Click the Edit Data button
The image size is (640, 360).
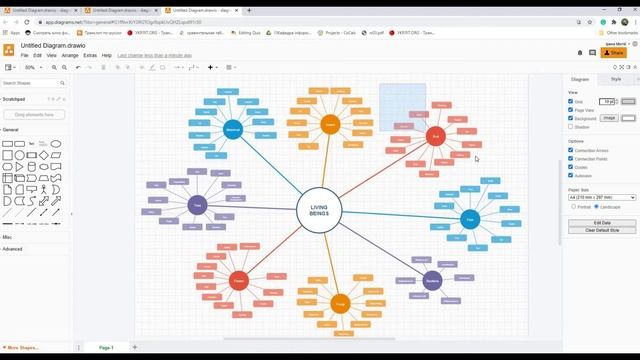[x=602, y=223]
